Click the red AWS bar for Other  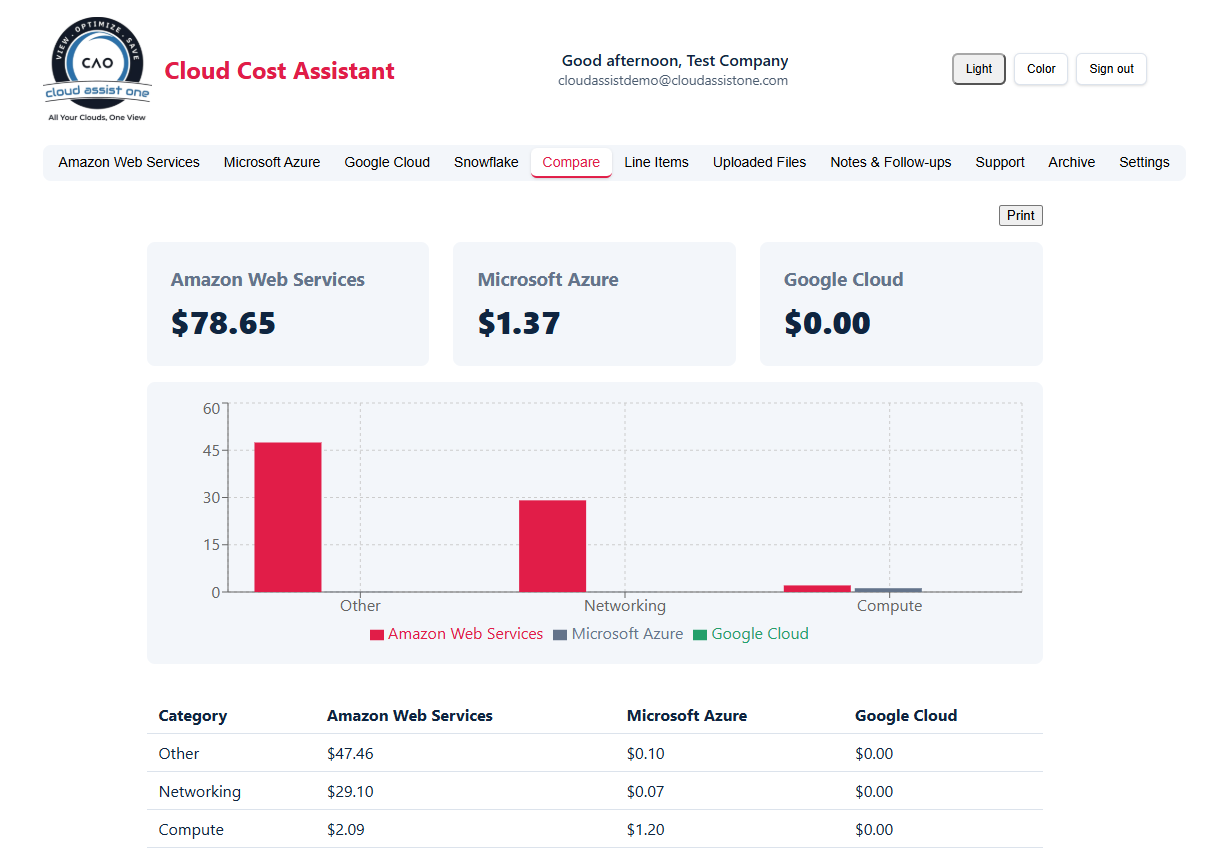coord(288,517)
